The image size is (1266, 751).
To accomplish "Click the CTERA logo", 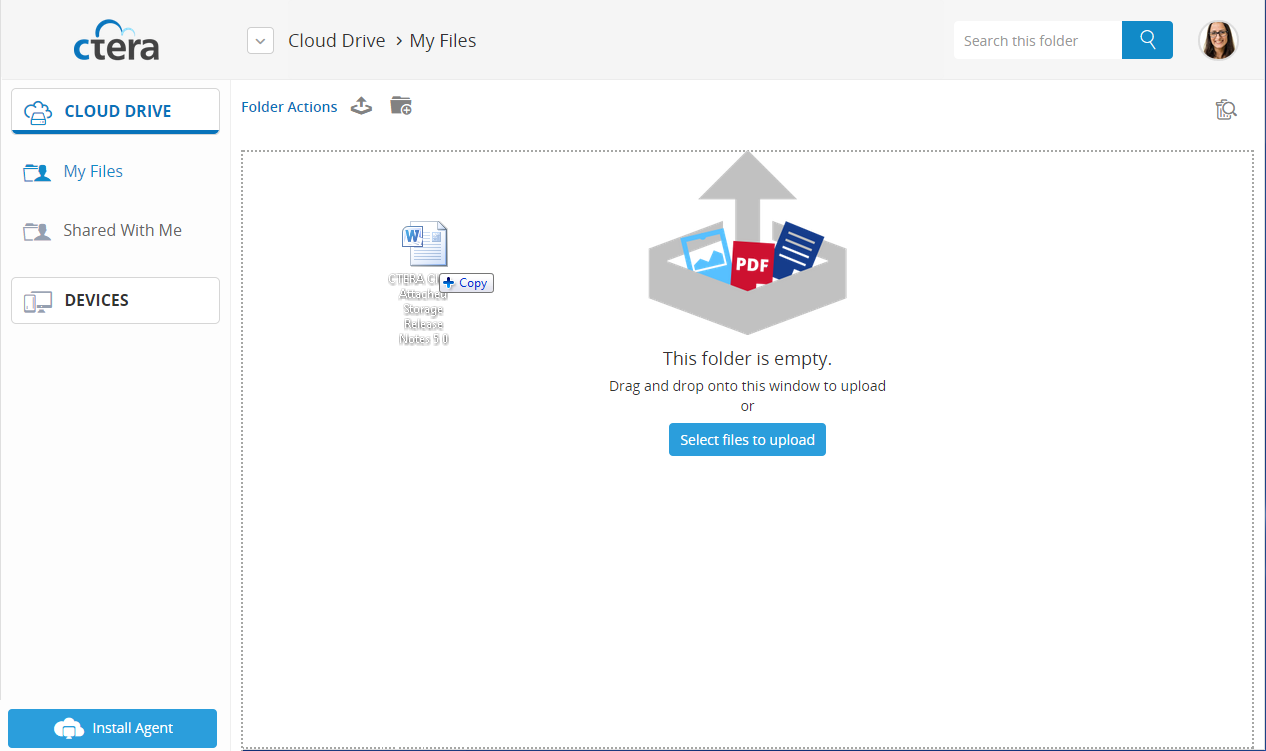I will pos(115,40).
